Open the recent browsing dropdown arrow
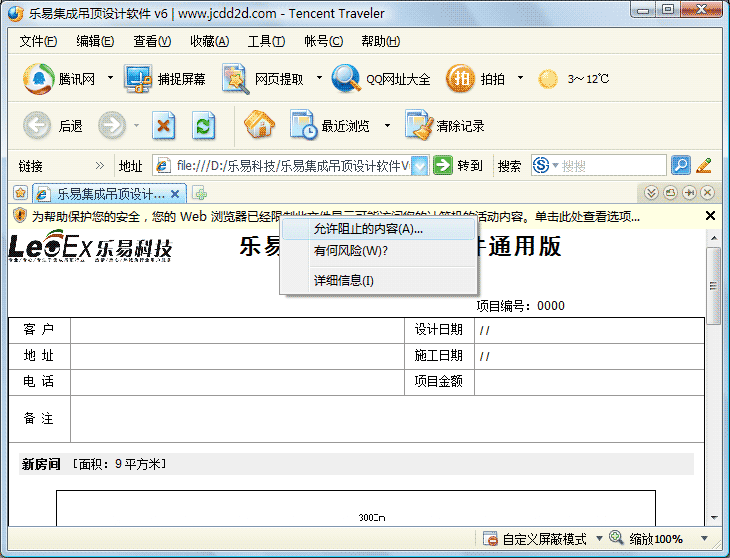Screen dimensions: 730x558 click(x=387, y=127)
